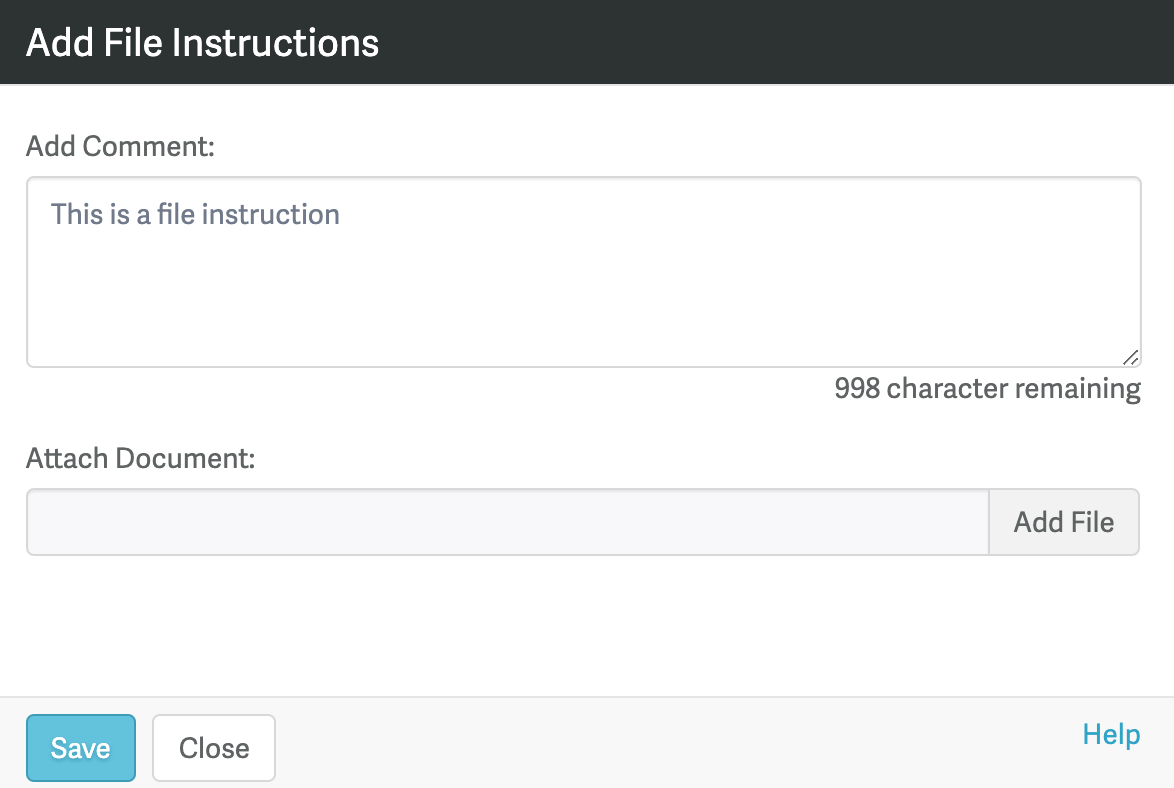
Task: Close the Add File Instructions dialog
Action: 213,748
